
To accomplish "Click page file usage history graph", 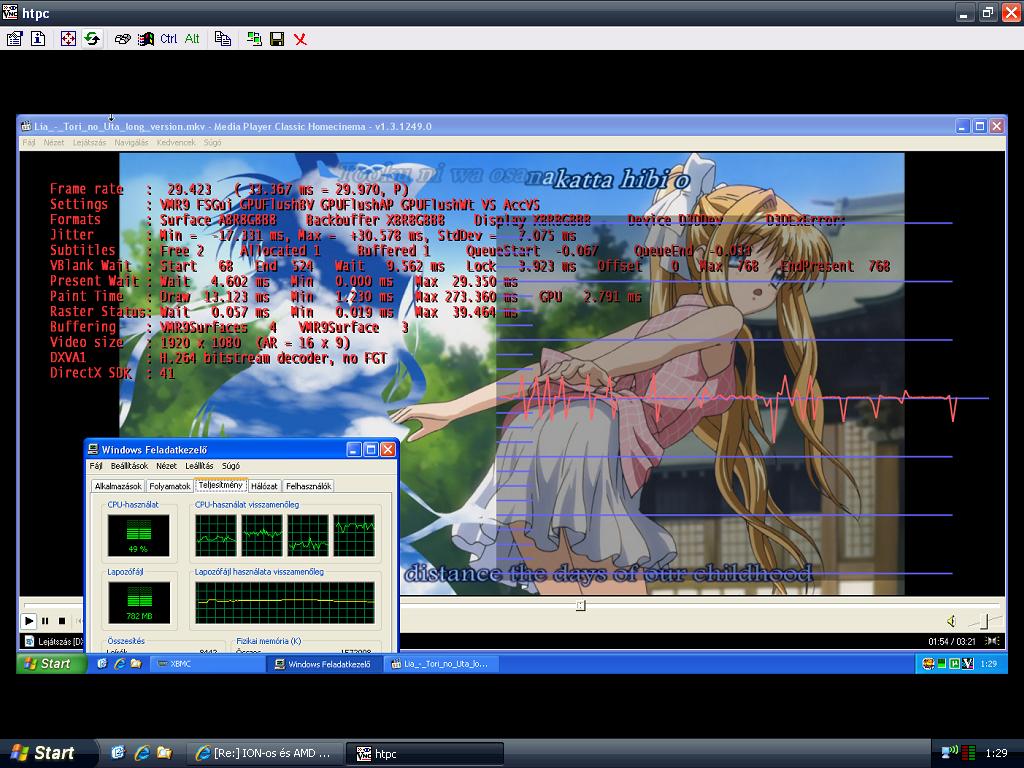I will click(x=285, y=603).
